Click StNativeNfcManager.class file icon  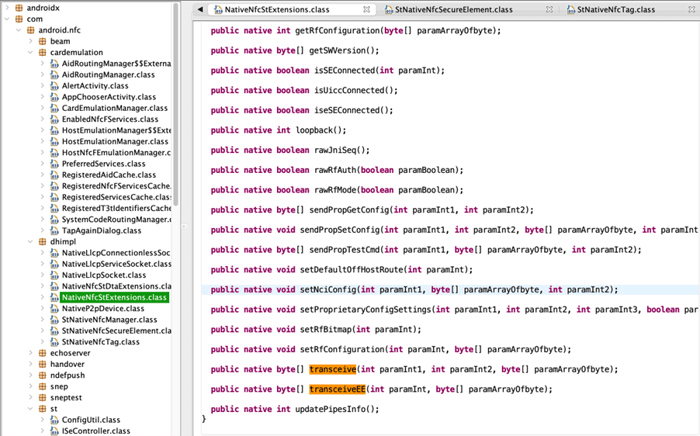(x=54, y=320)
